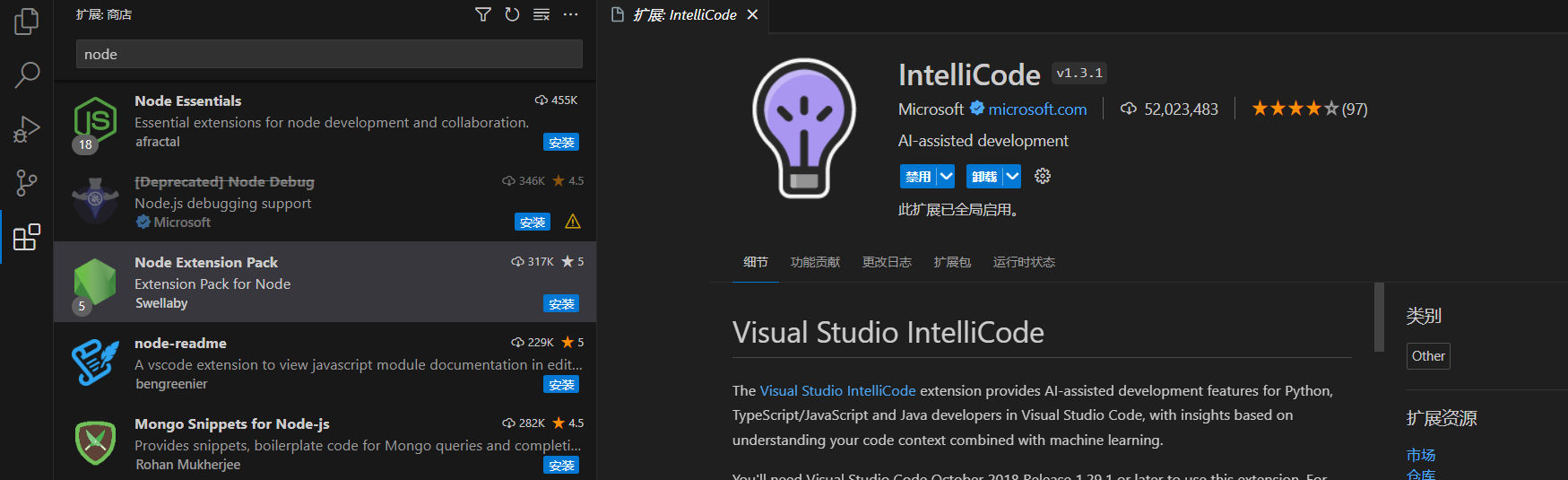Image resolution: width=1568 pixels, height=480 pixels.
Task: Open node-readme extension icon
Action: [x=95, y=362]
